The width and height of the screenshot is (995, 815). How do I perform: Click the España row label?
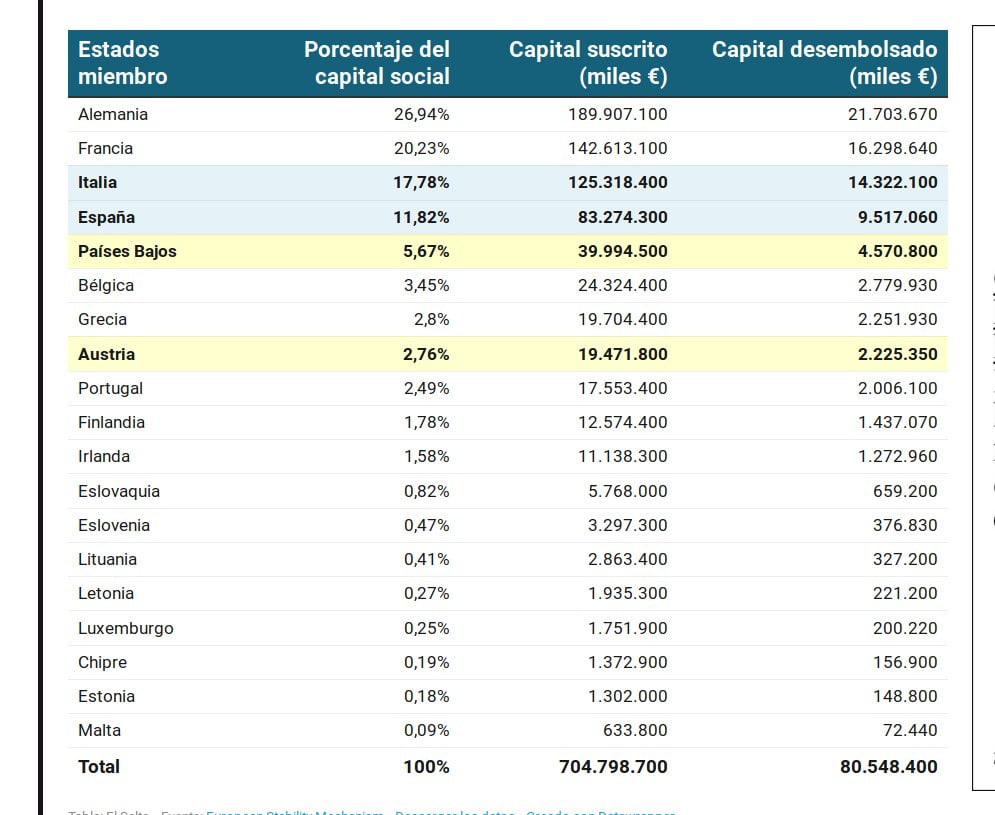pos(107,218)
